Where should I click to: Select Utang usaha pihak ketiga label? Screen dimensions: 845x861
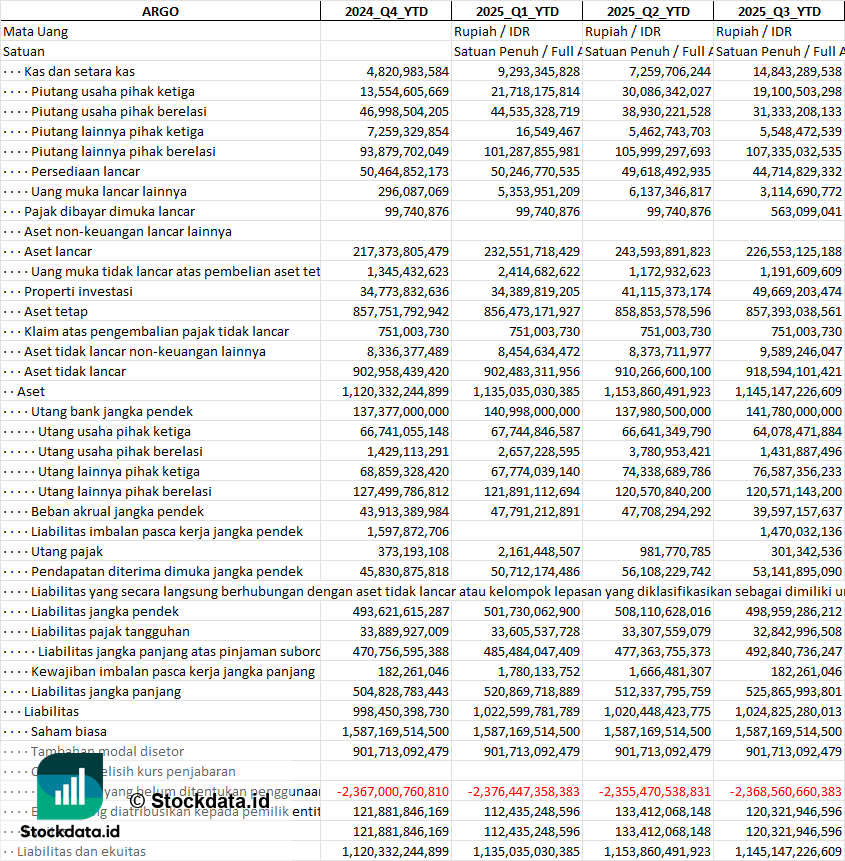pyautogui.click(x=114, y=432)
